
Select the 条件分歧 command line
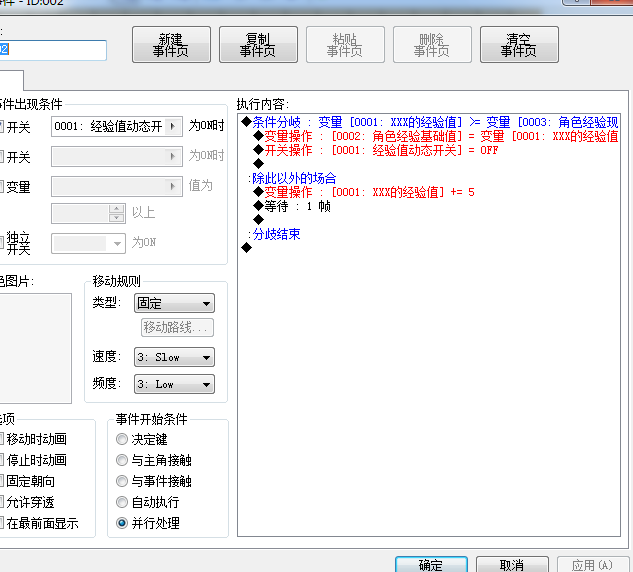coord(430,122)
